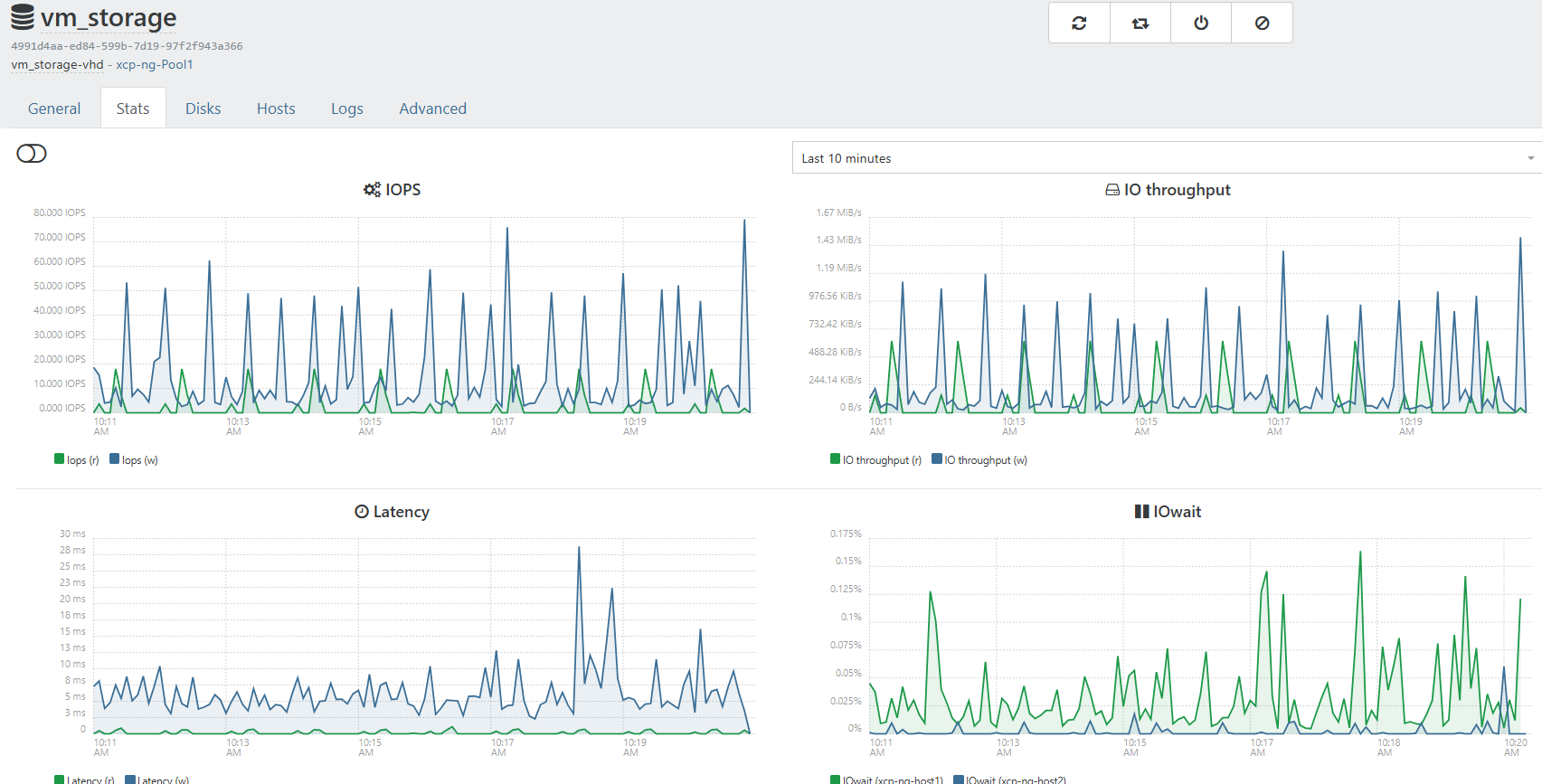1542x784 pixels.
Task: Click the storage name vm_storage title
Action: (109, 18)
